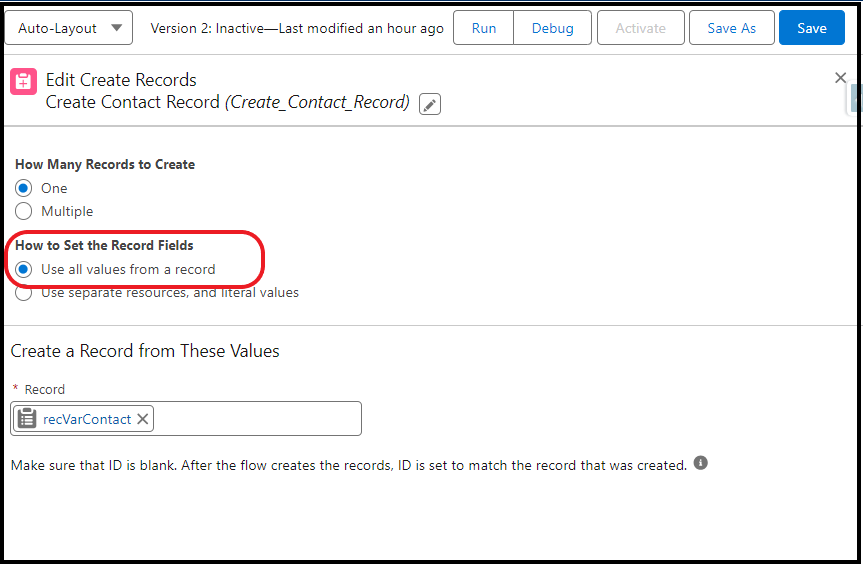Viewport: 863px width, 565px height.
Task: Choose Use separate resources and literal values
Action: coord(23,293)
